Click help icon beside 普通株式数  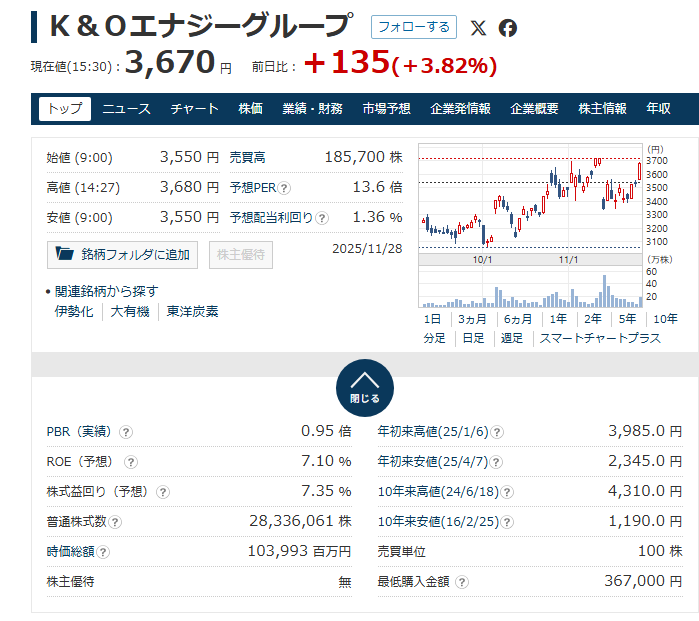click(x=115, y=522)
